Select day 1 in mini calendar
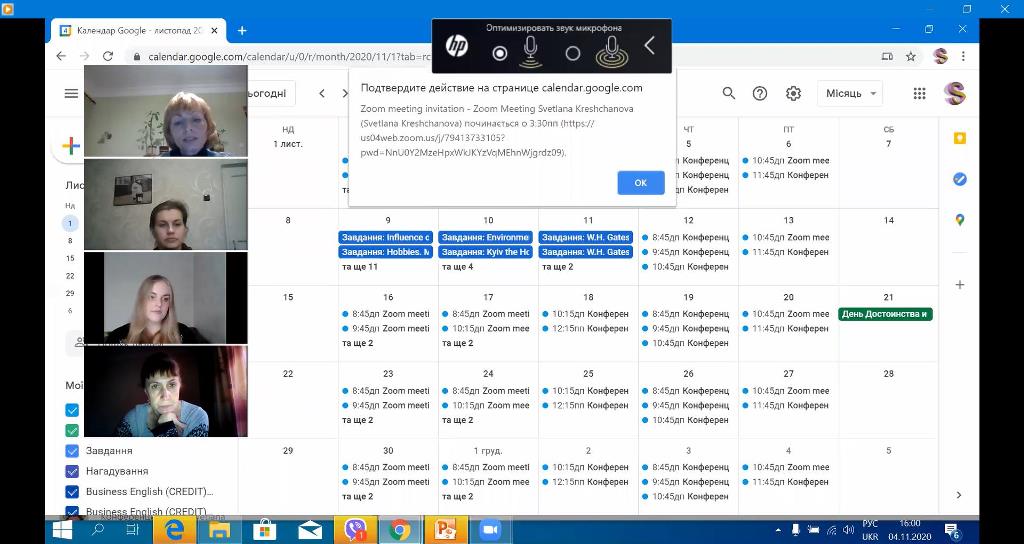Image resolution: width=1024 pixels, height=544 pixels. [x=70, y=223]
